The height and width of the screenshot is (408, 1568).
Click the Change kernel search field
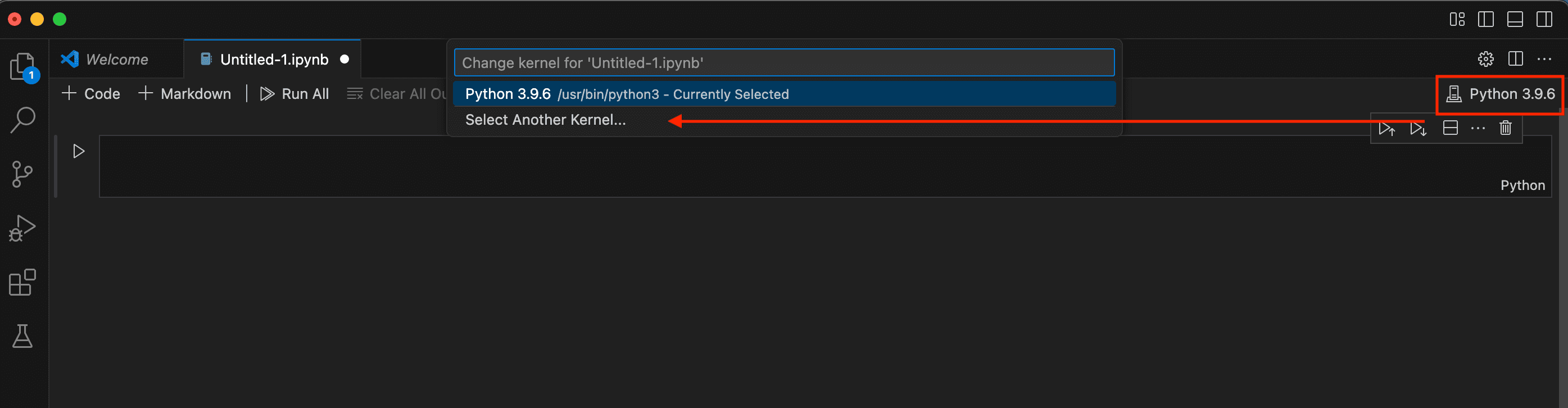(784, 63)
